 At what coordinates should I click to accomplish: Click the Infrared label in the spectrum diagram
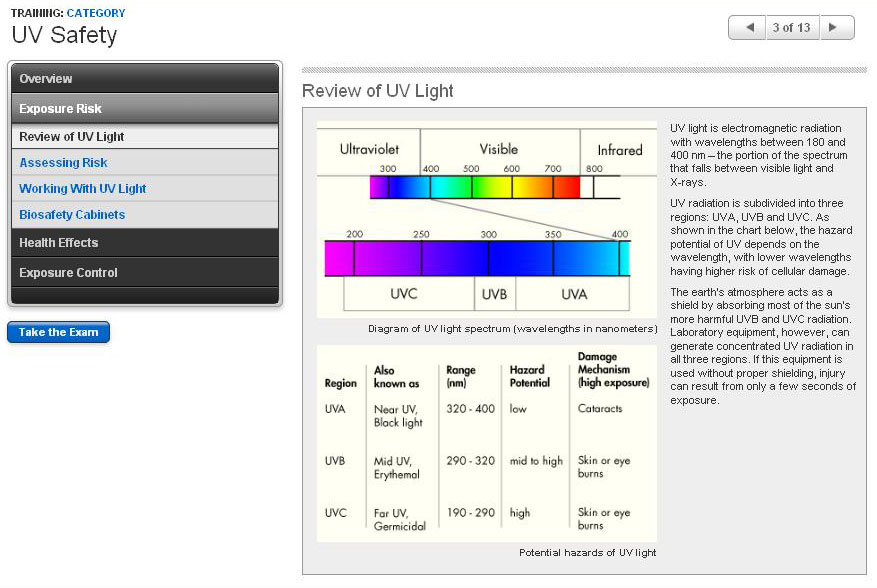point(619,150)
